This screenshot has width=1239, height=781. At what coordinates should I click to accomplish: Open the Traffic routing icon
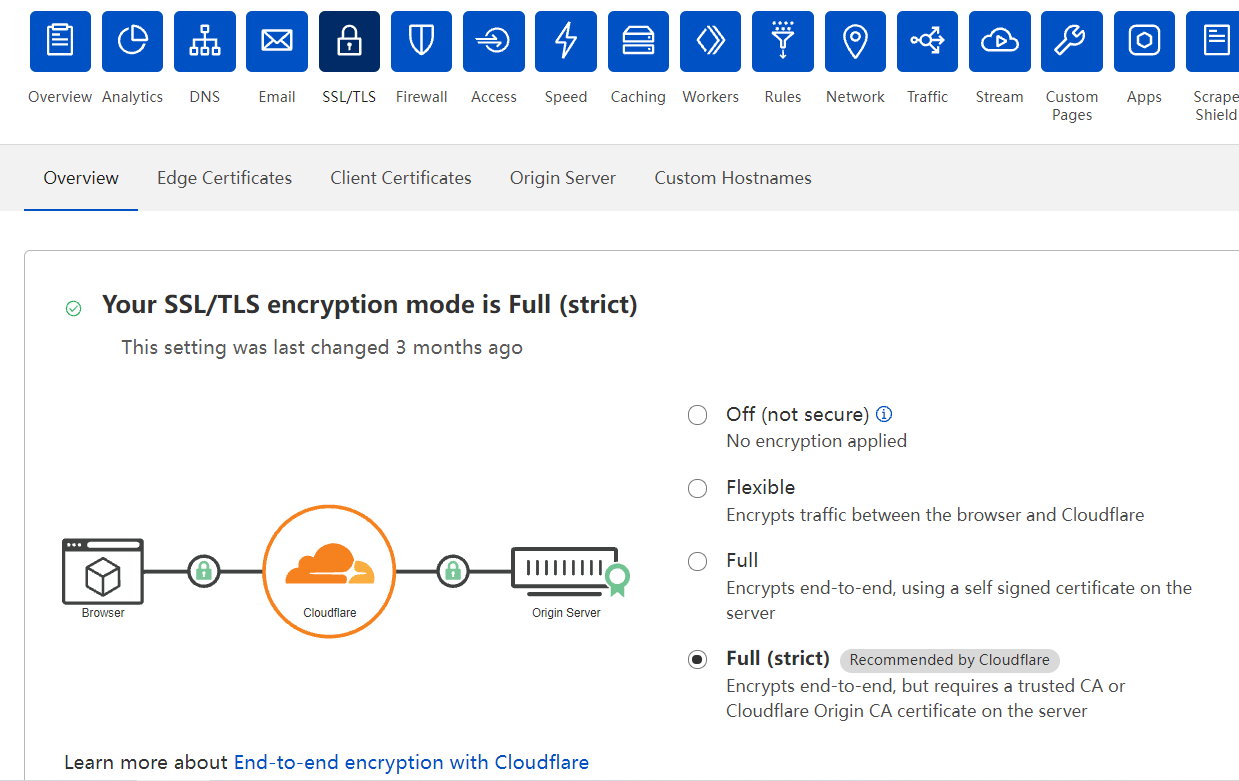[x=928, y=41]
